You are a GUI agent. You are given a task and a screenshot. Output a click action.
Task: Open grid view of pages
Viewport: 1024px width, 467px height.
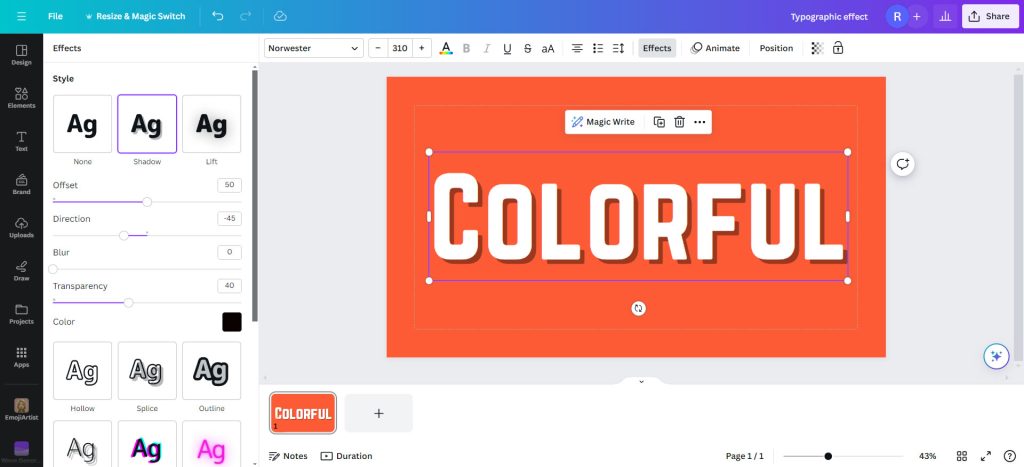click(x=961, y=456)
